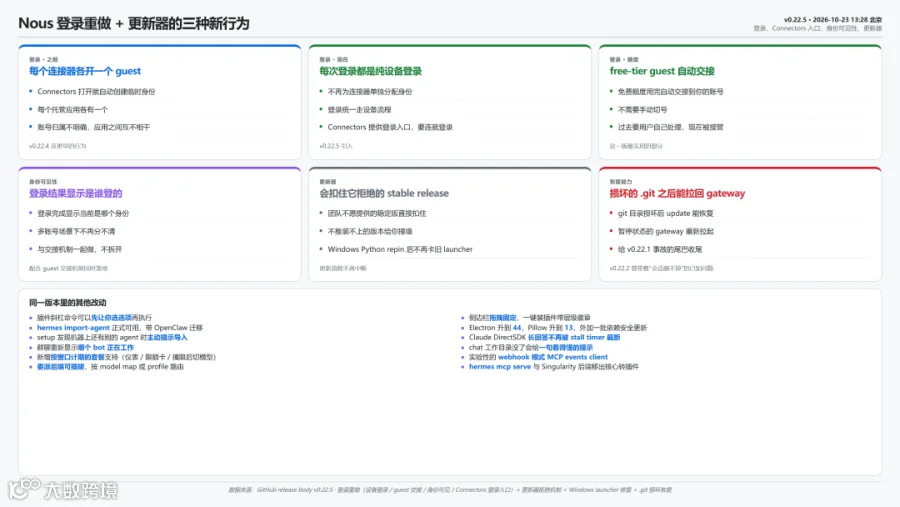The width and height of the screenshot is (900, 507).
Task: Click bullet '与交接机制一起做，不拆开'
Action: (x=80, y=250)
